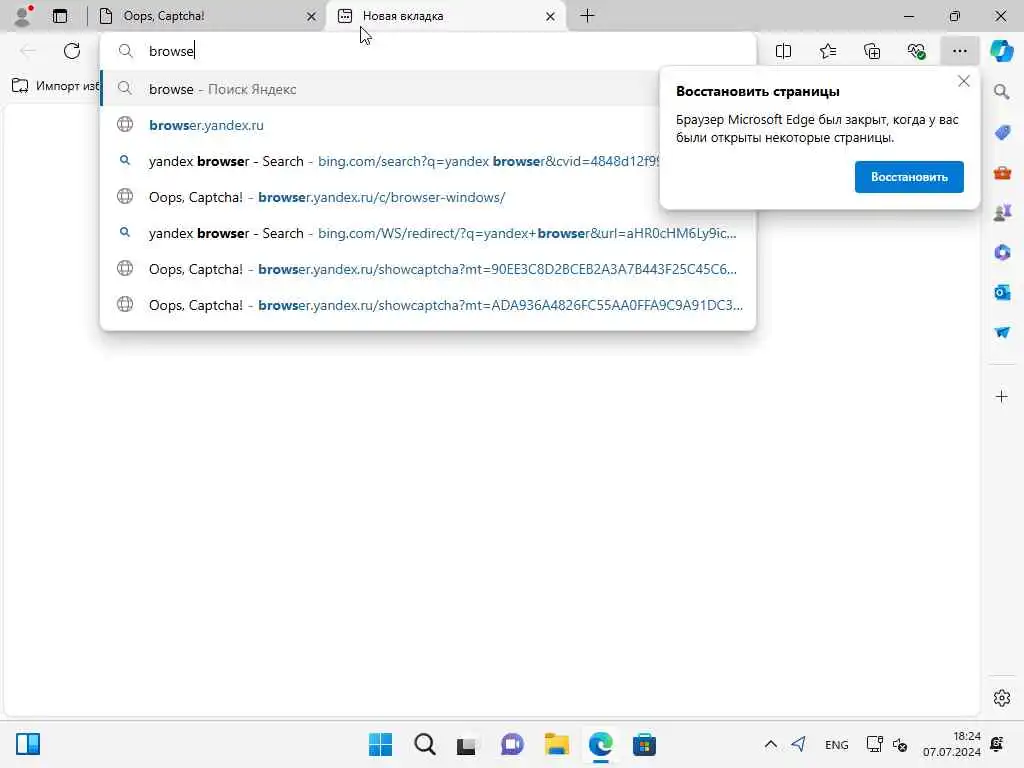Open the sidebar Outlook icon
1024x768 pixels.
(x=1002, y=293)
